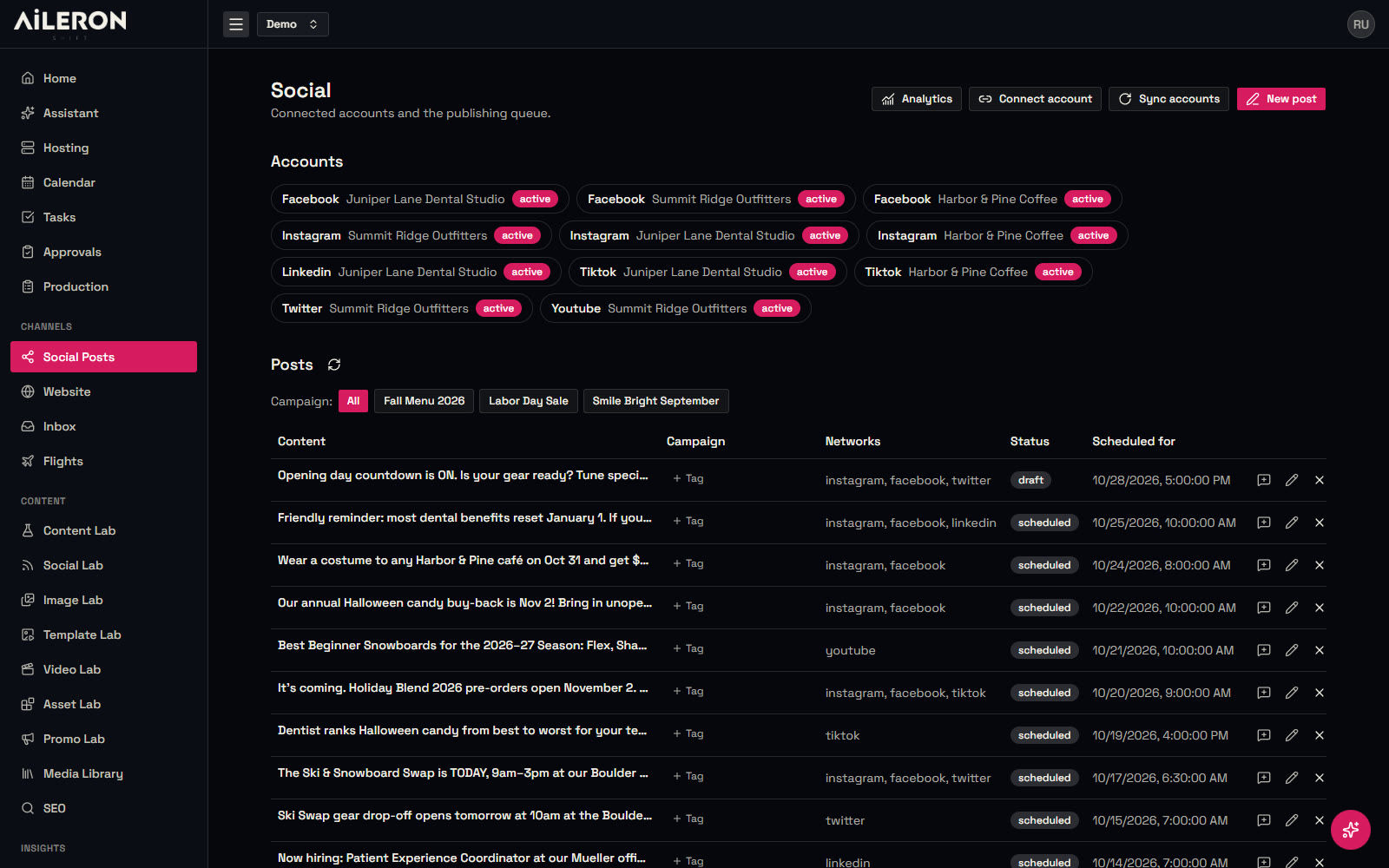Select Tiktok Harbor & Pine Coffee account

(973, 272)
